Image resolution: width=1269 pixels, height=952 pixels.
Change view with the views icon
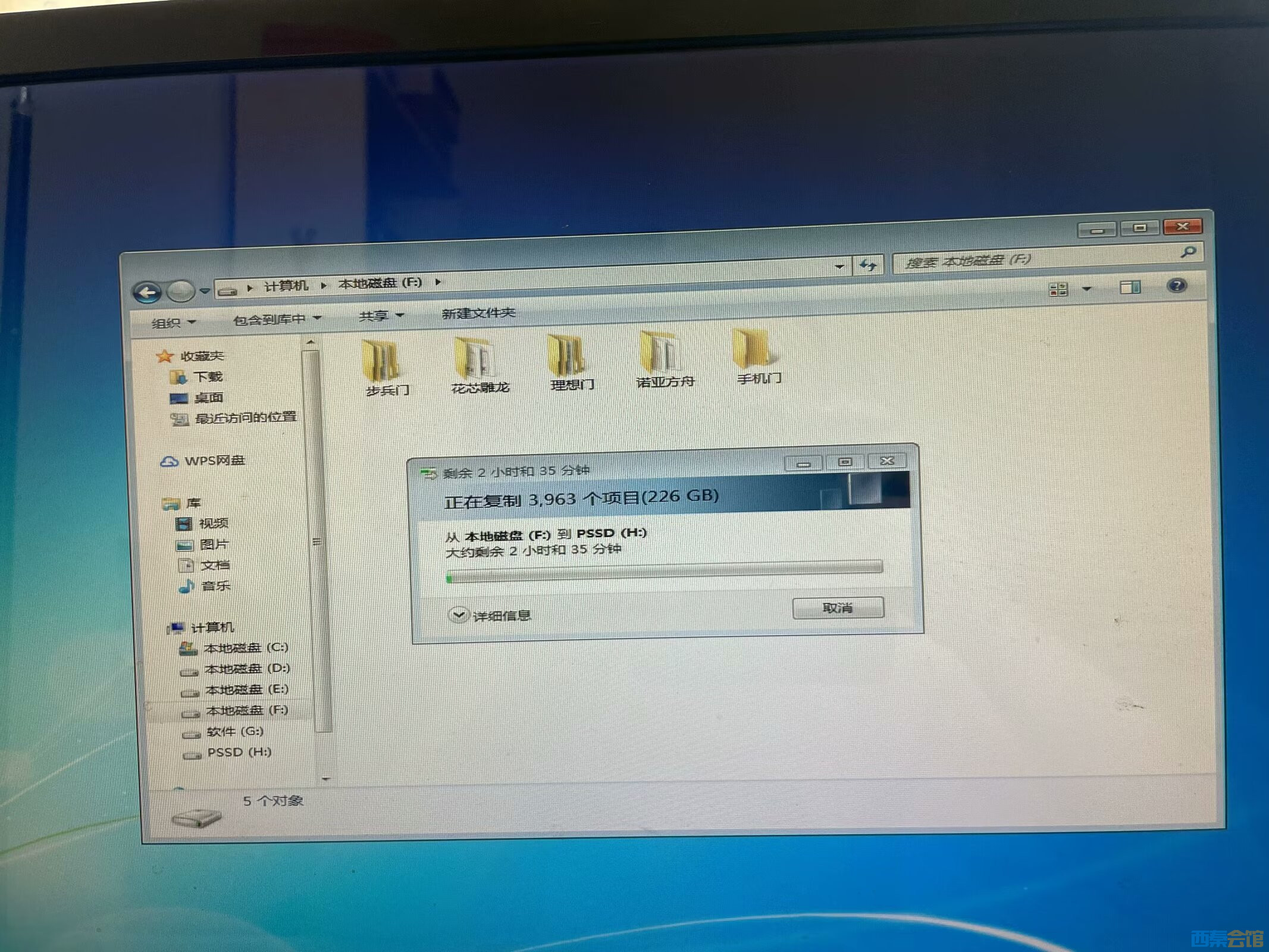click(1058, 289)
